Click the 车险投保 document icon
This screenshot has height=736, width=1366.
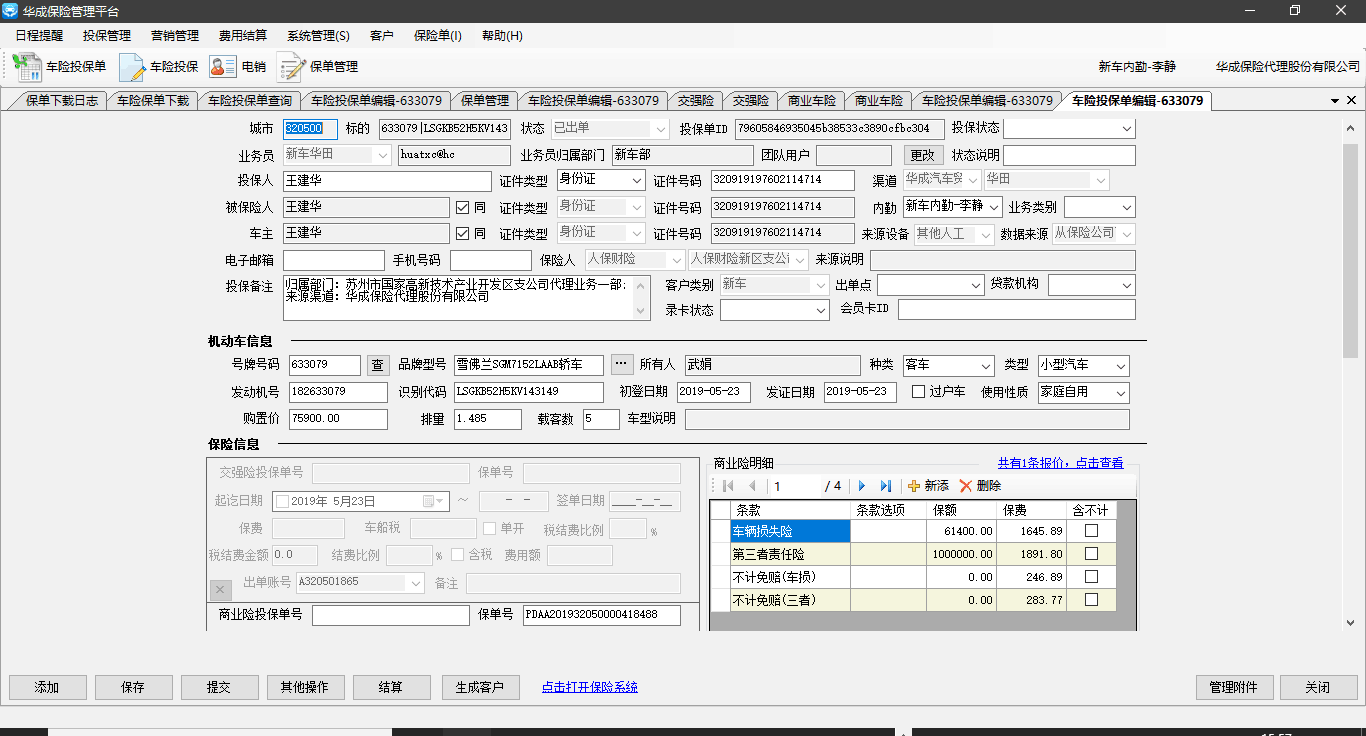[x=132, y=67]
